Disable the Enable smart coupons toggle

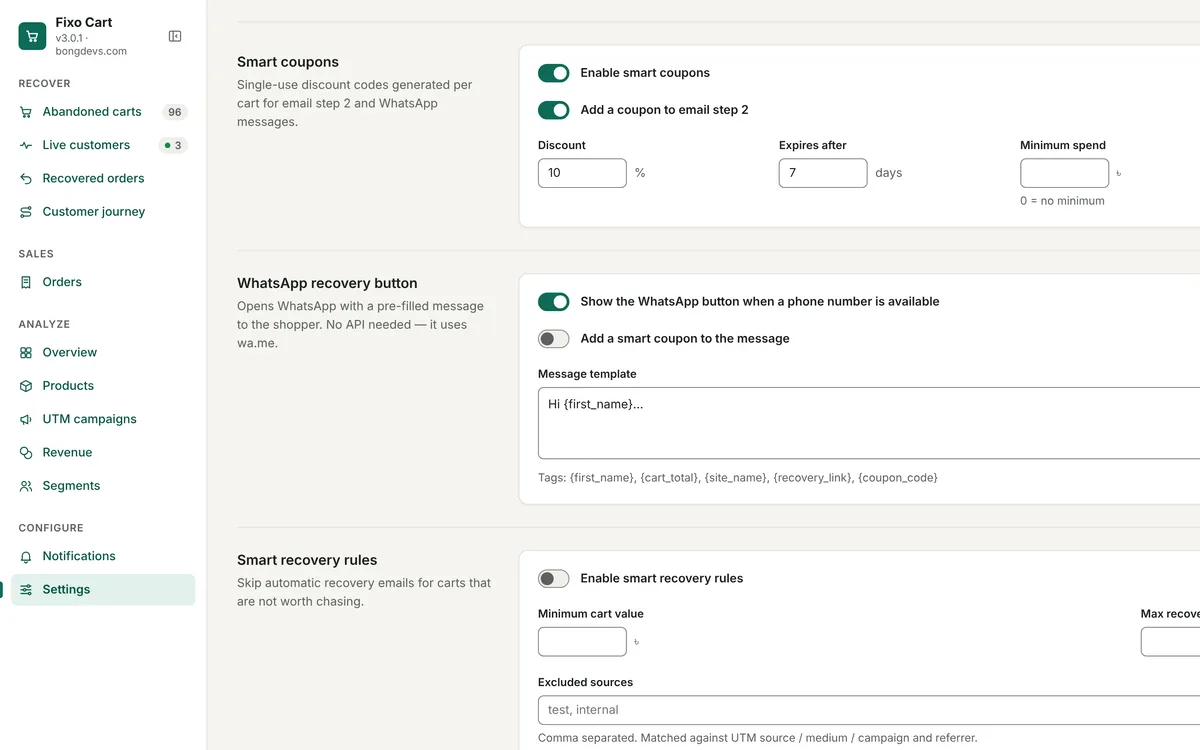click(553, 73)
